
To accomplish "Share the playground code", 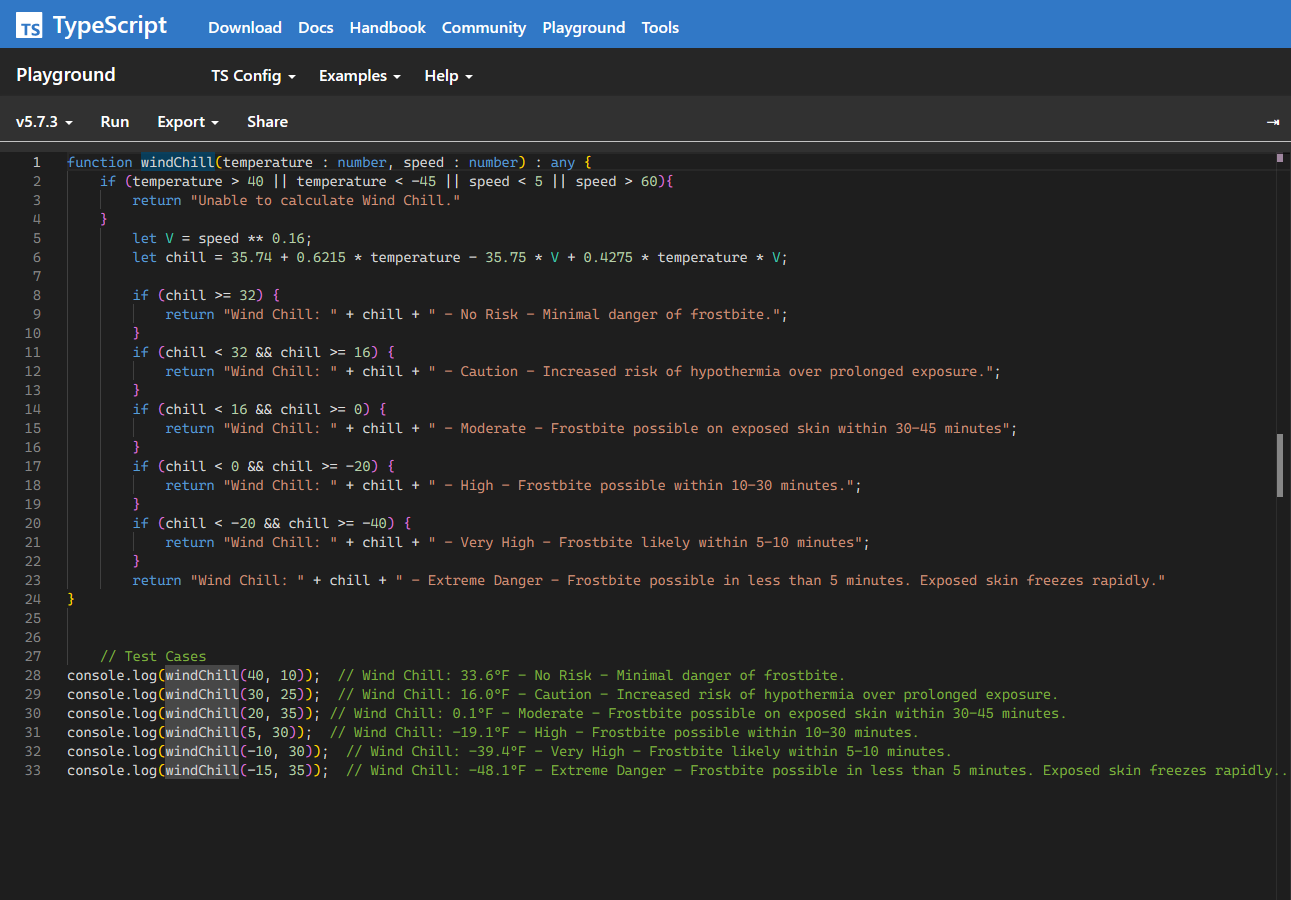I will point(267,120).
